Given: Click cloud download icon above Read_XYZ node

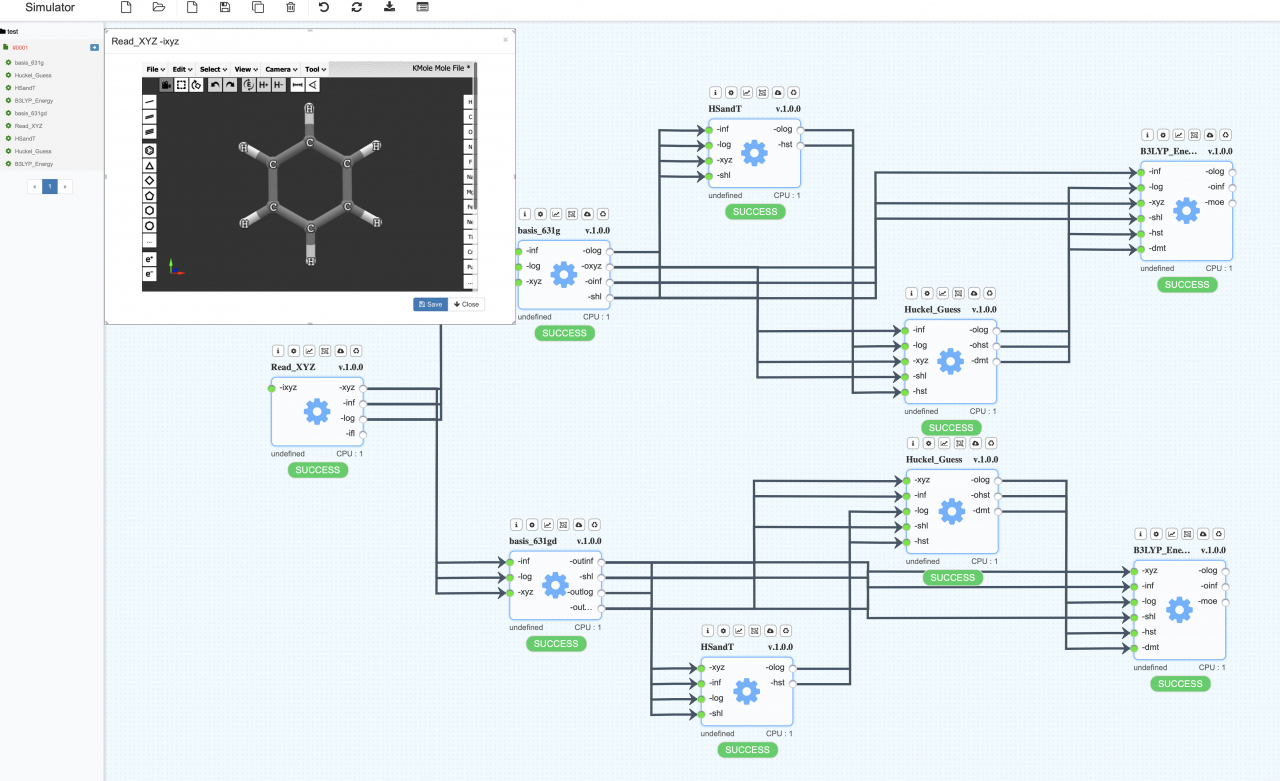Looking at the screenshot, I should pyautogui.click(x=341, y=351).
